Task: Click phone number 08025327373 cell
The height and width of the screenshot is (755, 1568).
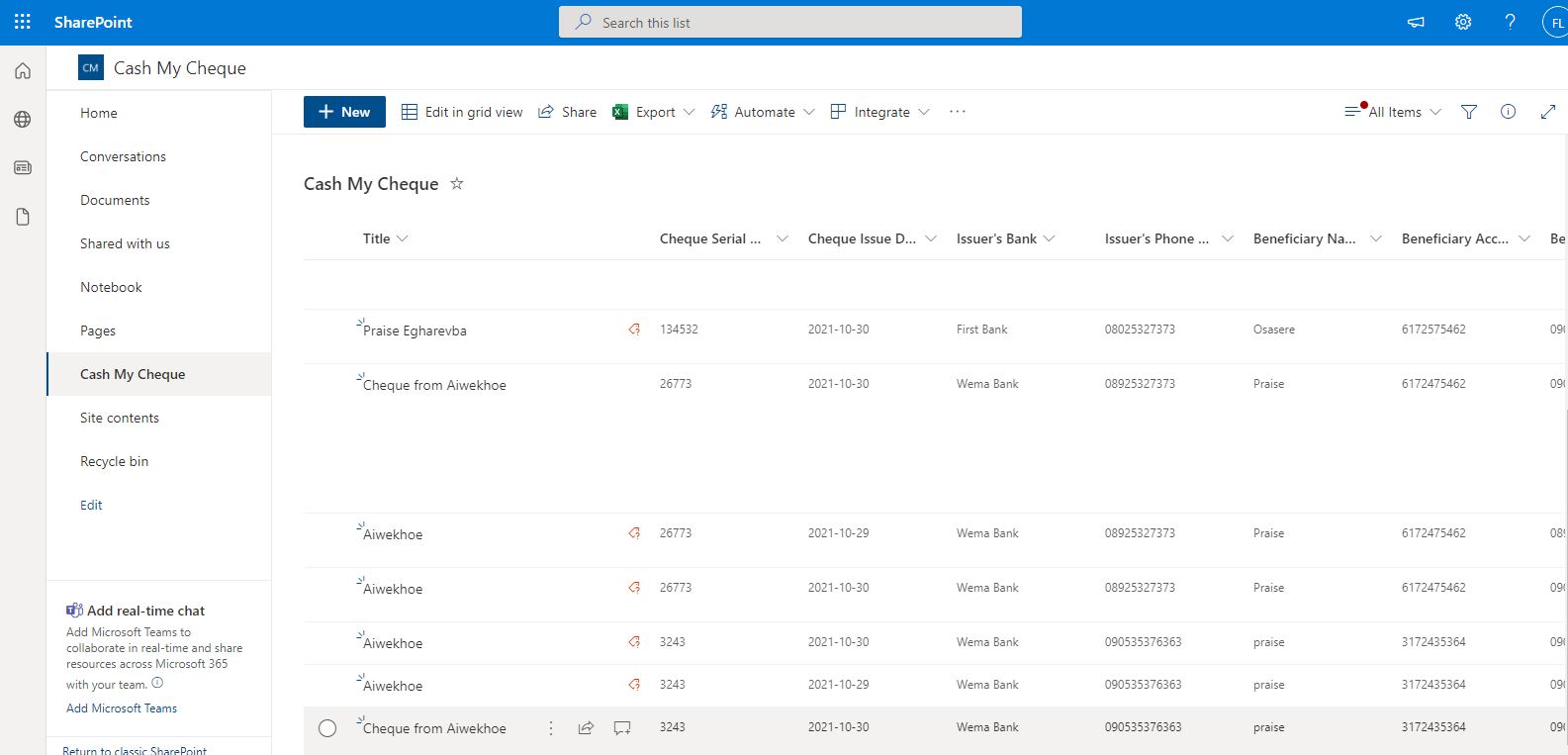Action: point(1140,330)
